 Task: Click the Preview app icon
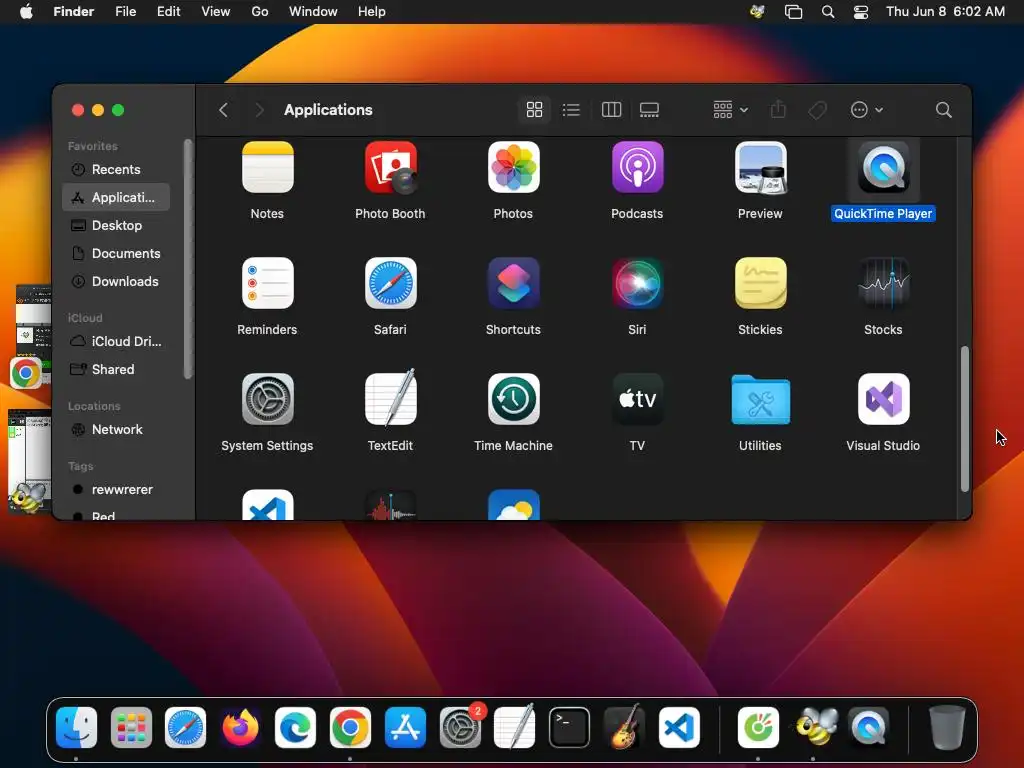[x=760, y=167]
